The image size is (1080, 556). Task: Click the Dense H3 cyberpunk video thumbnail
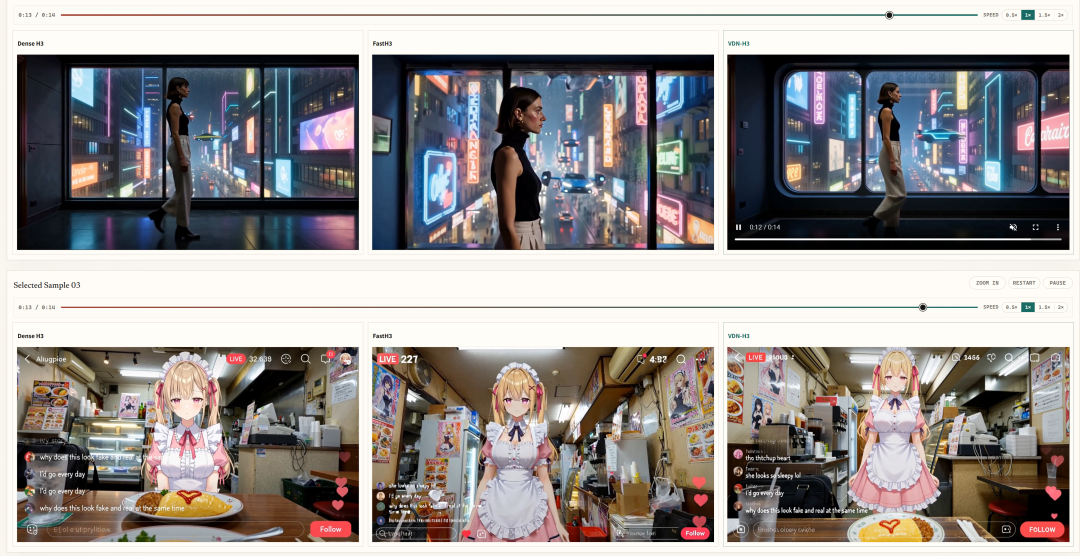188,152
